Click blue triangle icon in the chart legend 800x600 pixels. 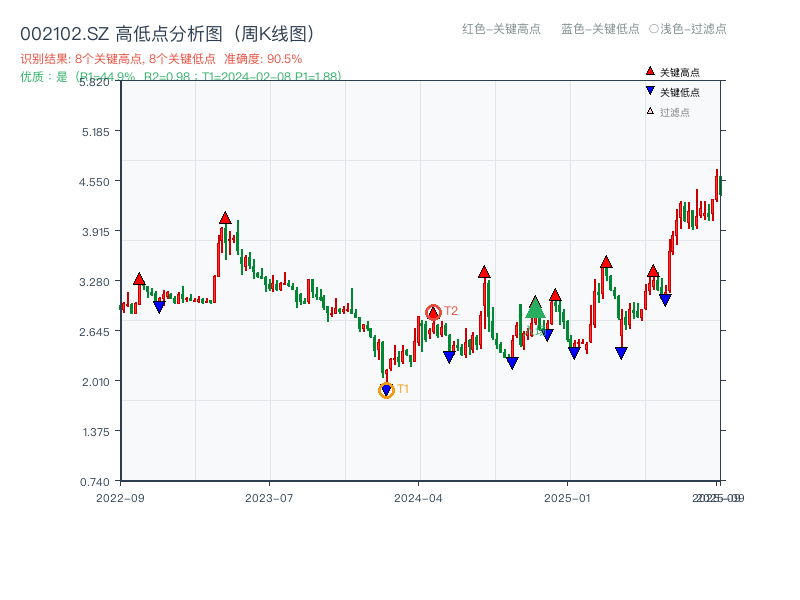tap(650, 91)
